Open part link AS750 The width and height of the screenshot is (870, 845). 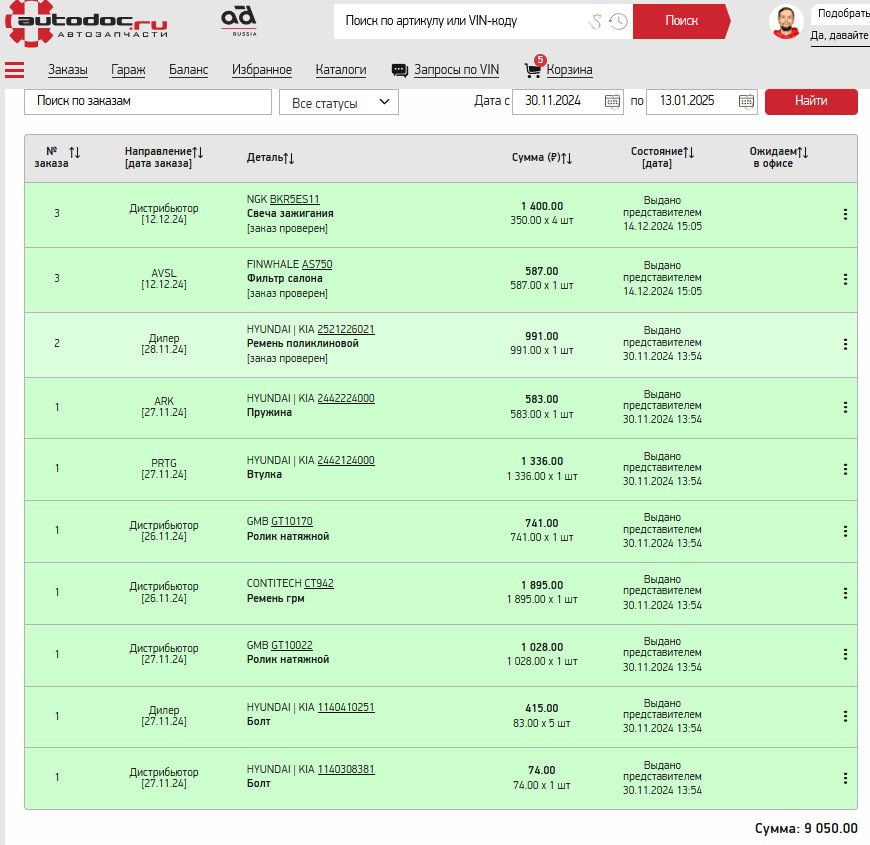tap(317, 264)
